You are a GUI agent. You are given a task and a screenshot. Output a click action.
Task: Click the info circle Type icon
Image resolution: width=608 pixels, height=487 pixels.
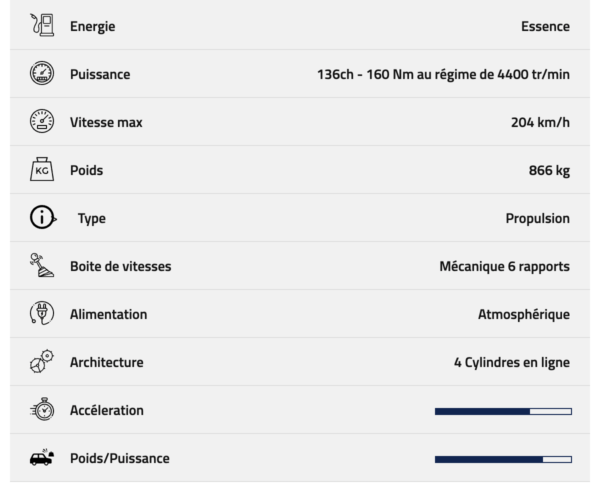pos(43,217)
